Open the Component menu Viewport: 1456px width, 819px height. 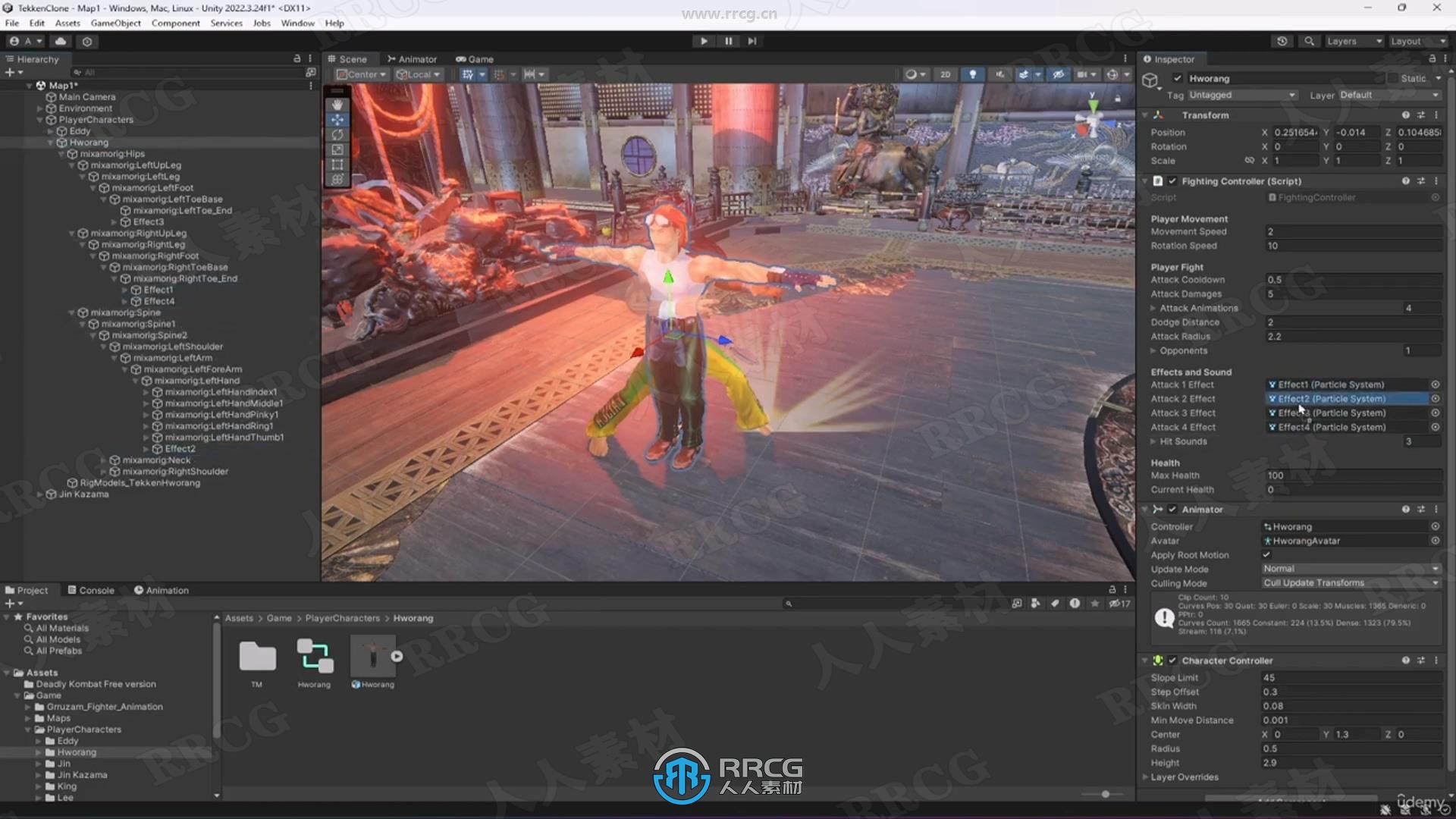[175, 23]
